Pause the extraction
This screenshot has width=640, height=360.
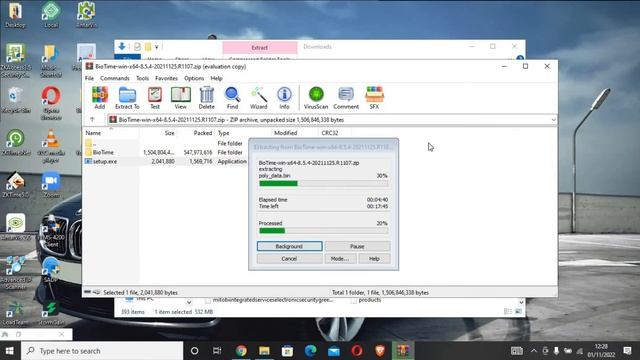coord(357,246)
